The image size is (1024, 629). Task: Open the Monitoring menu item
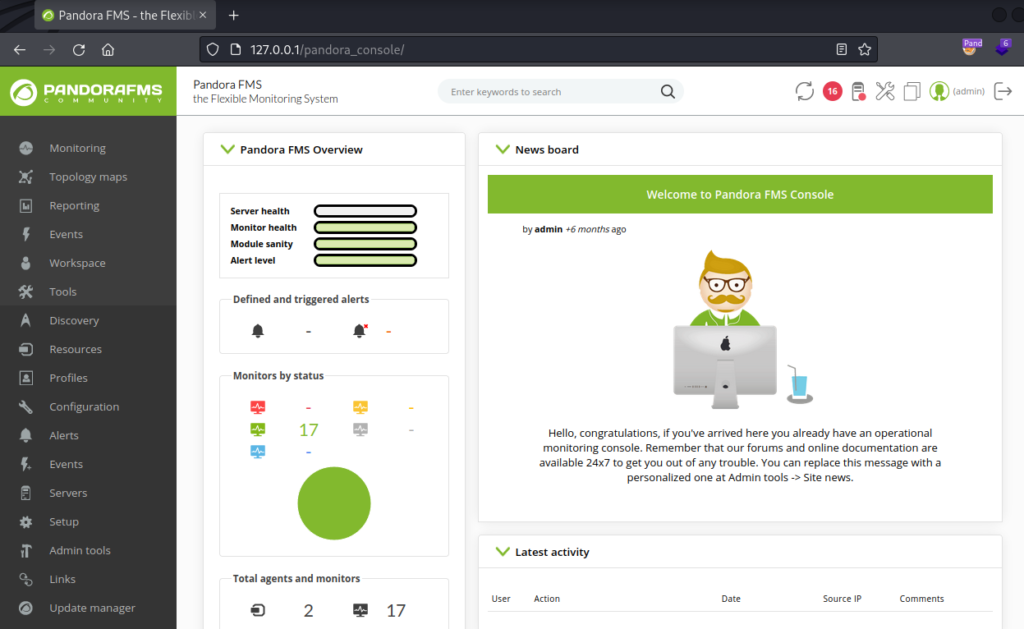[78, 148]
